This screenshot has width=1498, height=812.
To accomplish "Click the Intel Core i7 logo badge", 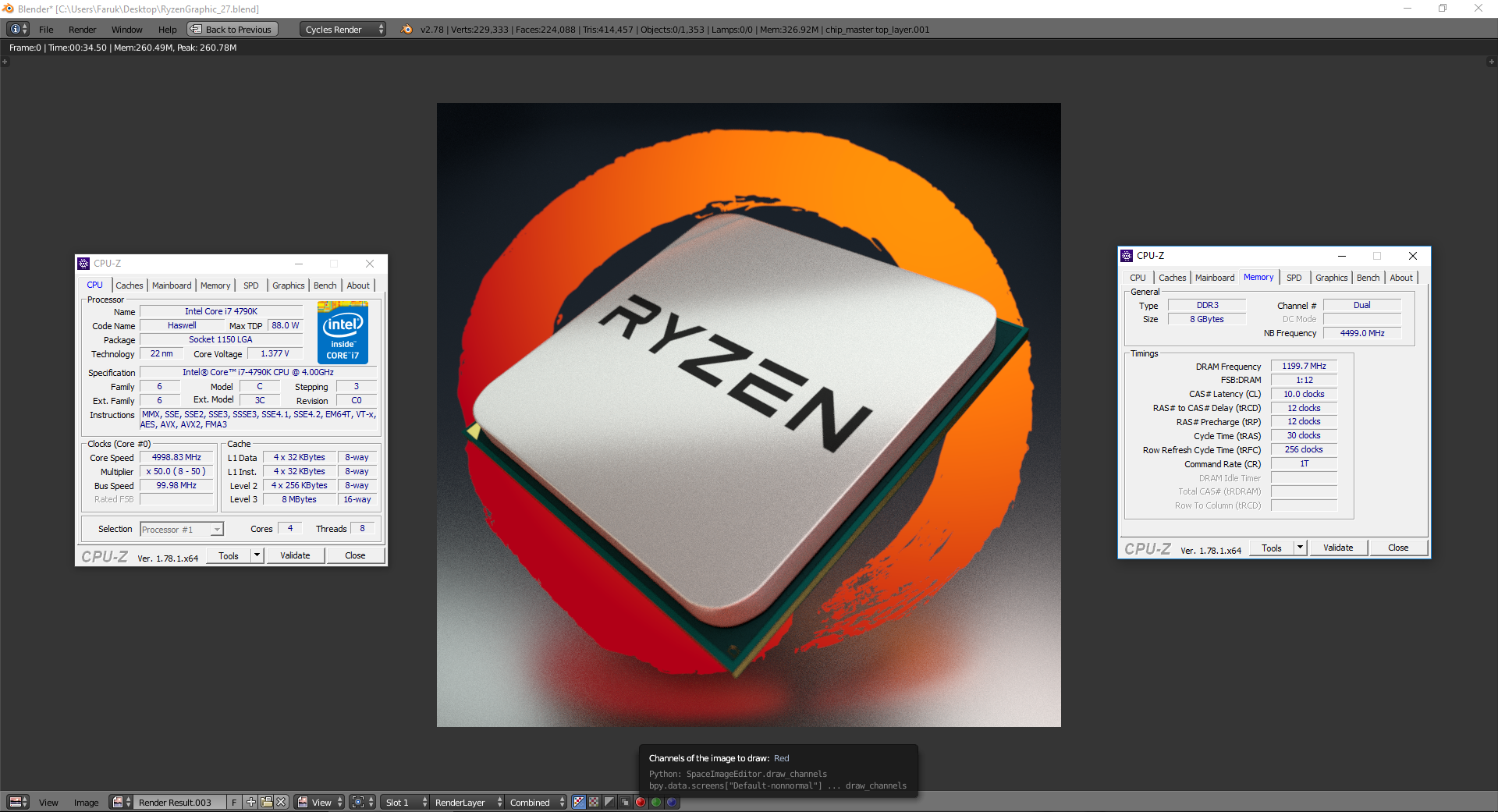I will coord(343,332).
